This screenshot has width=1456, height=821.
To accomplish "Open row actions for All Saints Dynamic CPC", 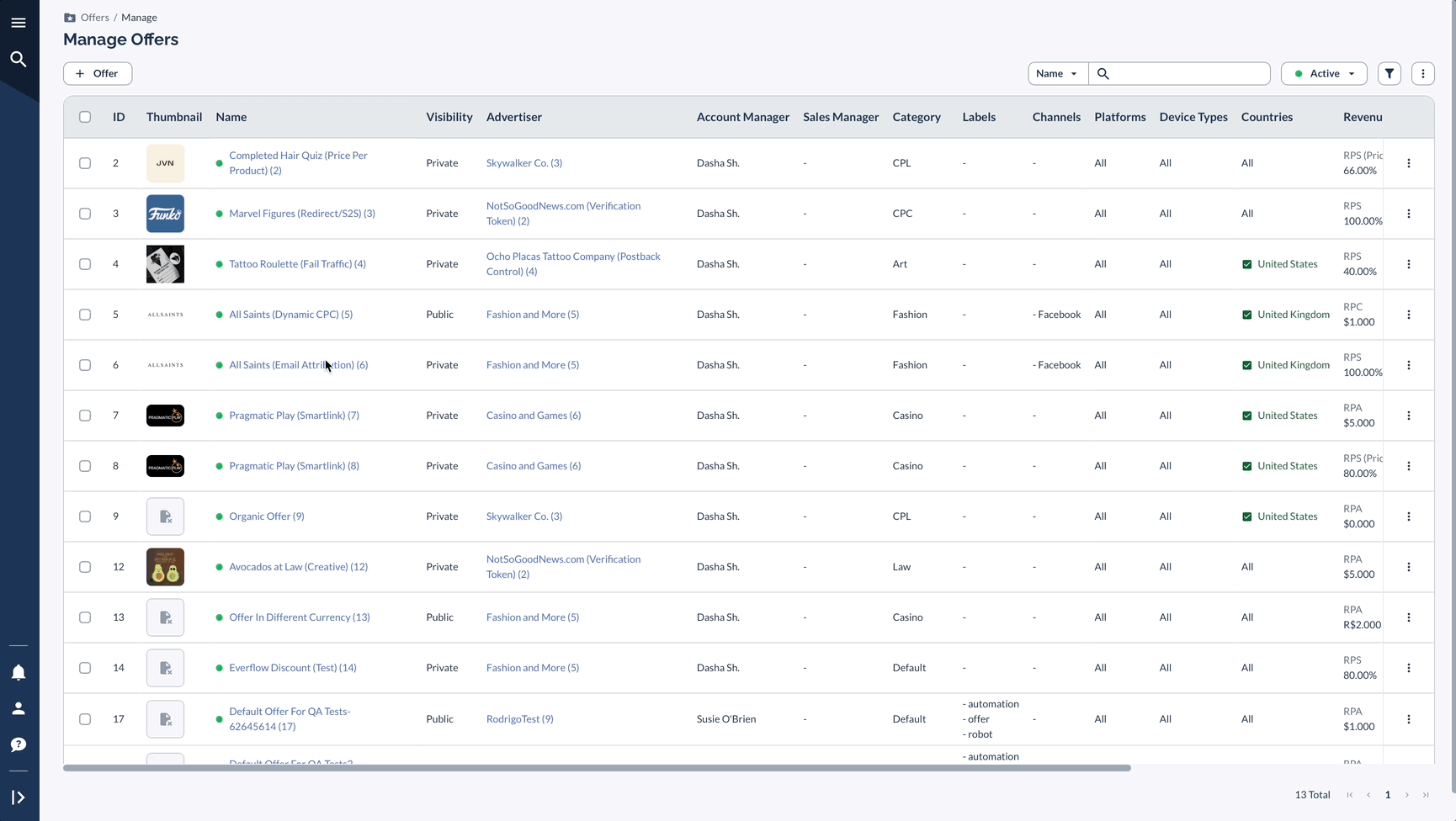I will click(1409, 315).
